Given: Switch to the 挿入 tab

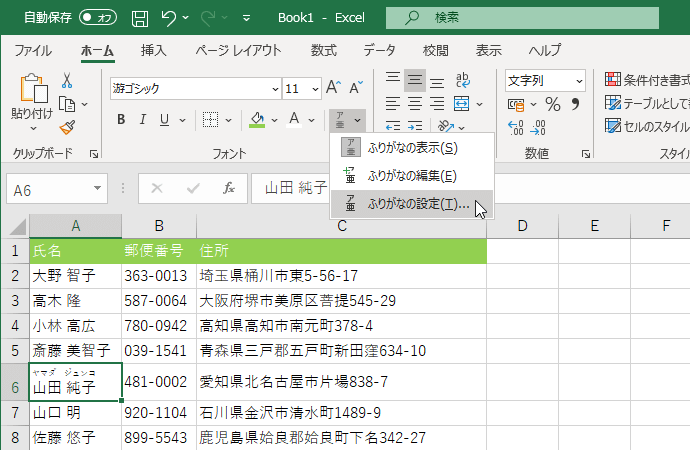Looking at the screenshot, I should (x=154, y=50).
